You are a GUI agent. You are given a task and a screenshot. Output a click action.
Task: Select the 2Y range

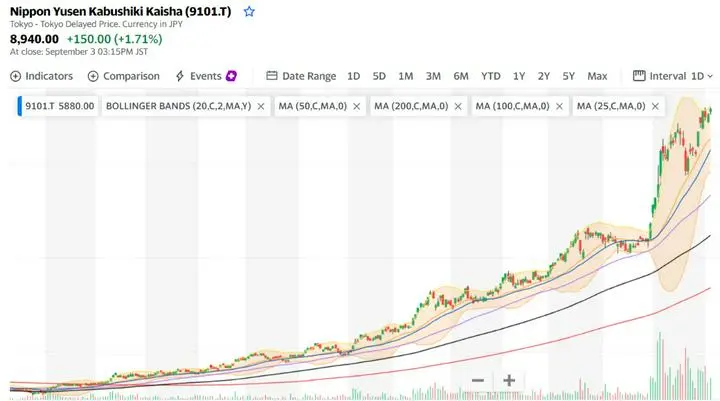pos(544,76)
